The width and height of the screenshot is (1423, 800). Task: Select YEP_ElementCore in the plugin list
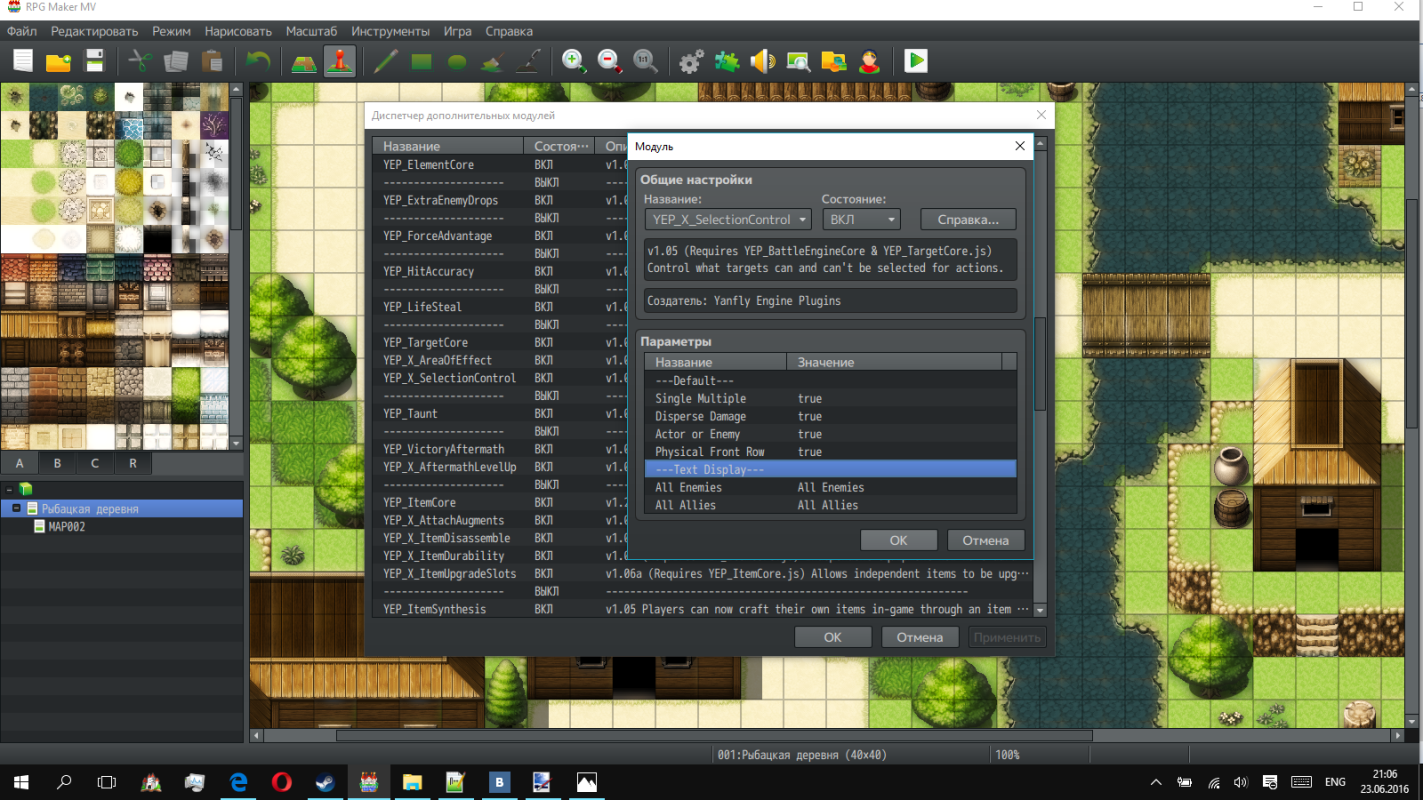[428, 165]
